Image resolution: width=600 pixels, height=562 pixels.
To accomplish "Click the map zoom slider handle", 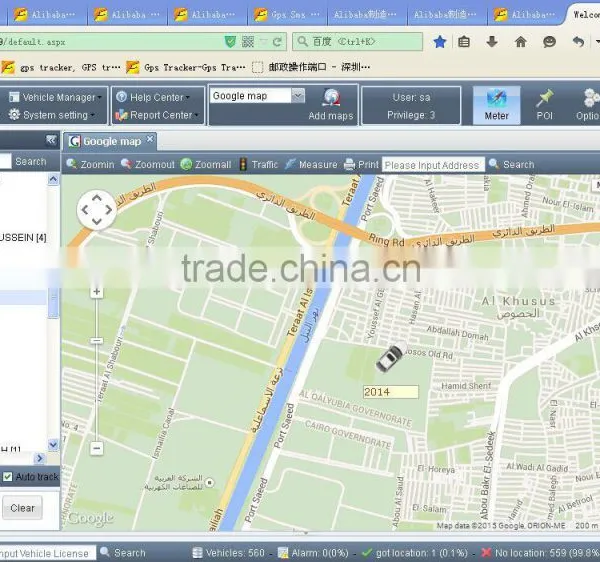I will pos(96,340).
